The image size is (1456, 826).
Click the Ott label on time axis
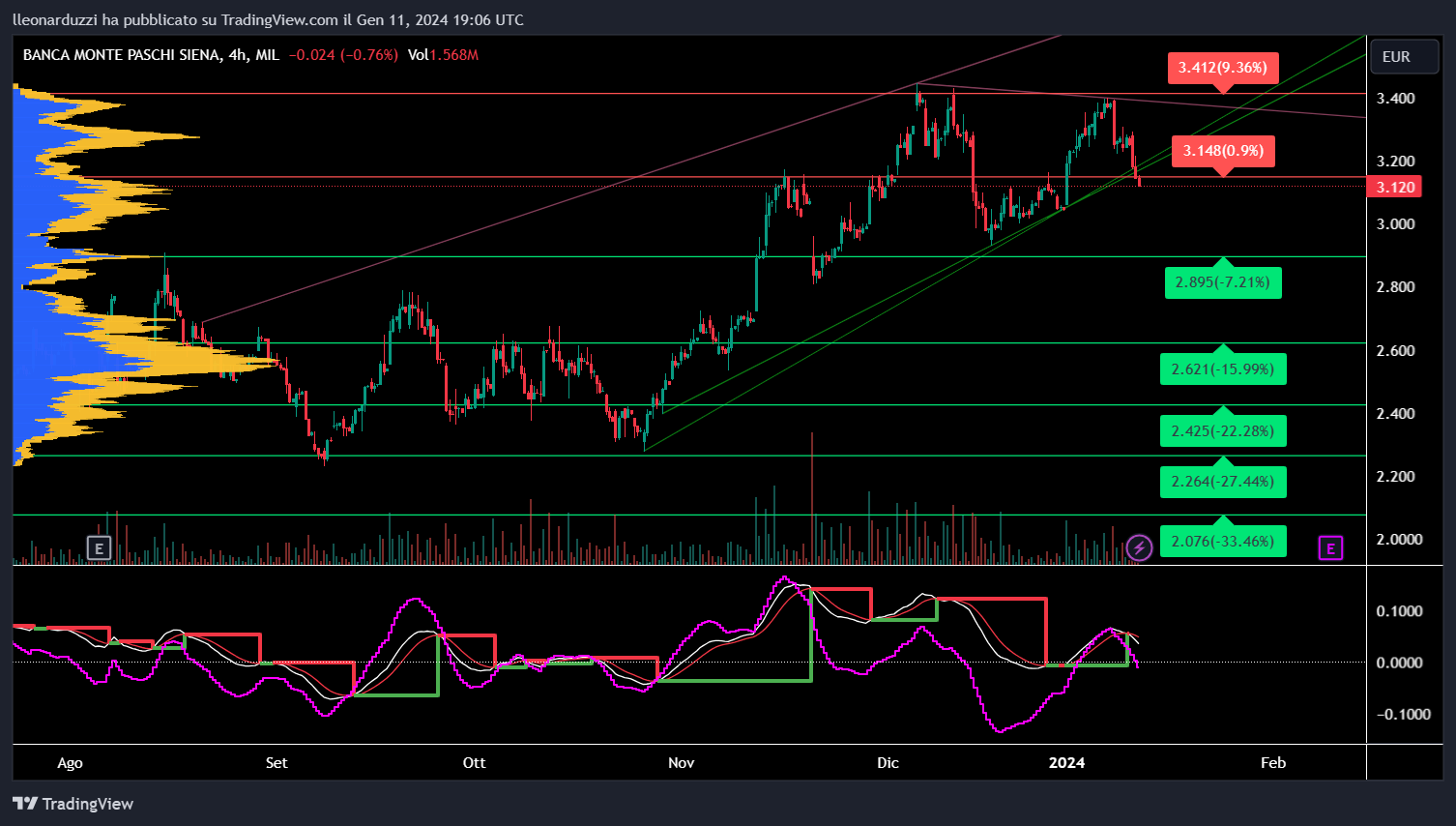coord(474,762)
